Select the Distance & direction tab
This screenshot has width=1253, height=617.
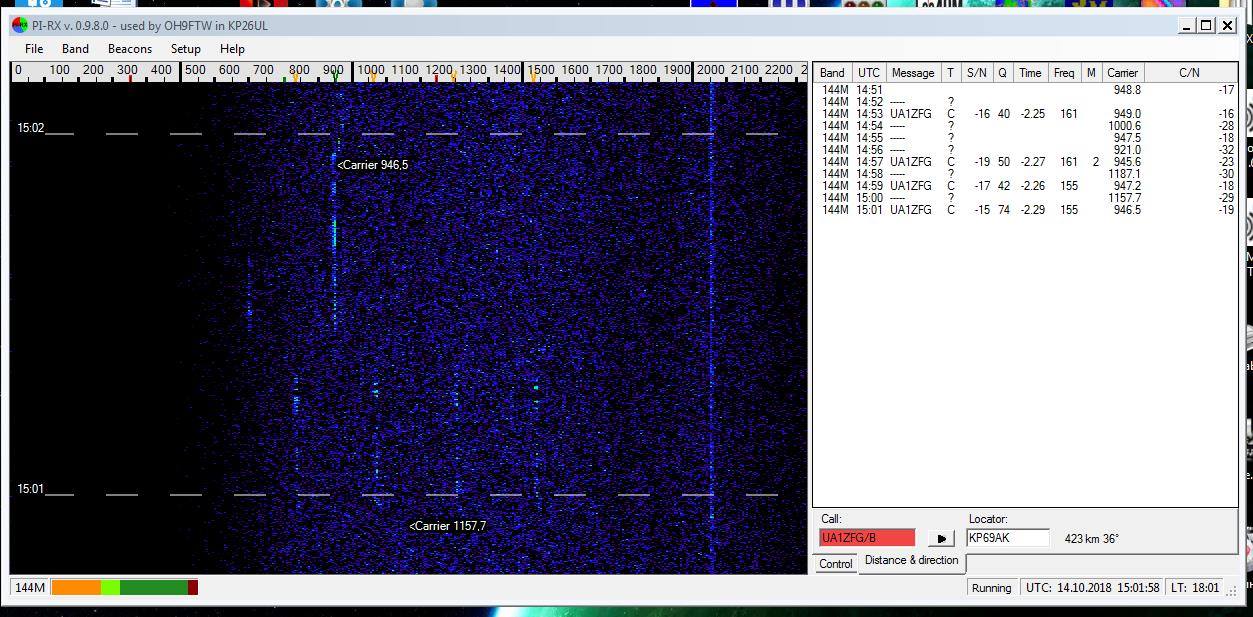[911, 560]
